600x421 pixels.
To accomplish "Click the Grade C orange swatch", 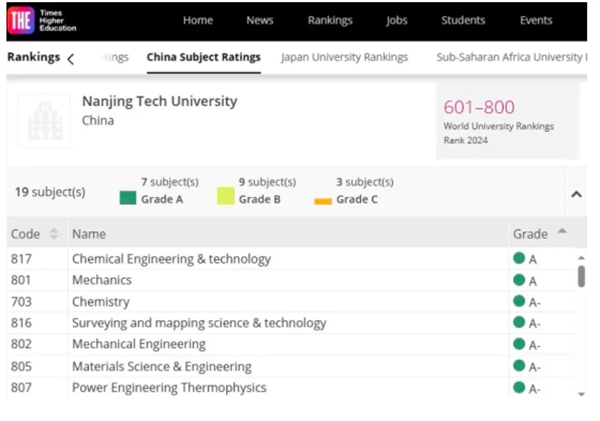I will [x=323, y=201].
